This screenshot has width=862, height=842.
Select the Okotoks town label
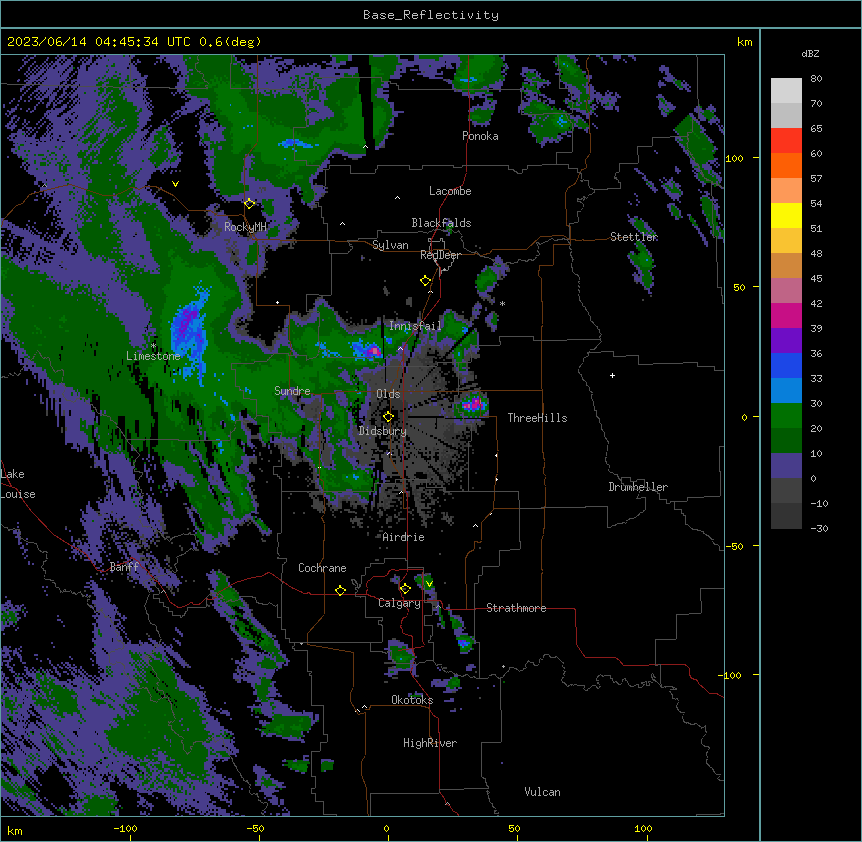point(412,700)
